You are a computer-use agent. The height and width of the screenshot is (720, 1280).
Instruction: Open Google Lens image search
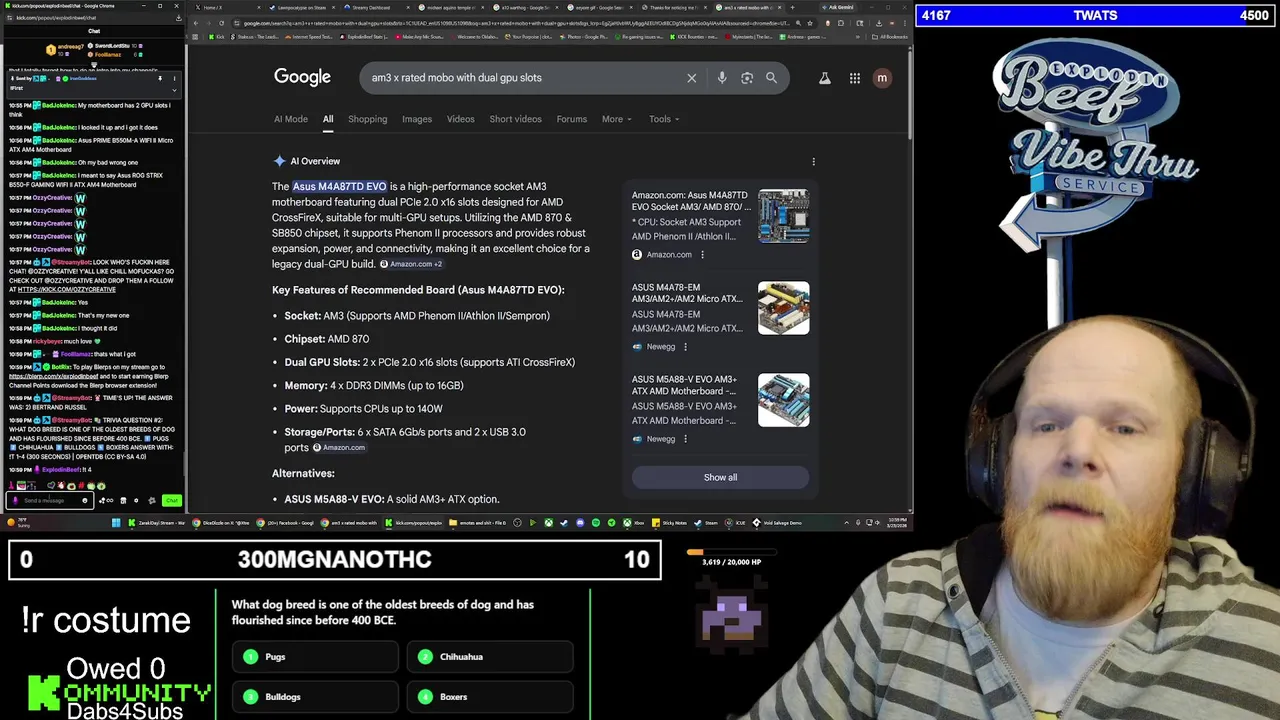pyautogui.click(x=747, y=78)
